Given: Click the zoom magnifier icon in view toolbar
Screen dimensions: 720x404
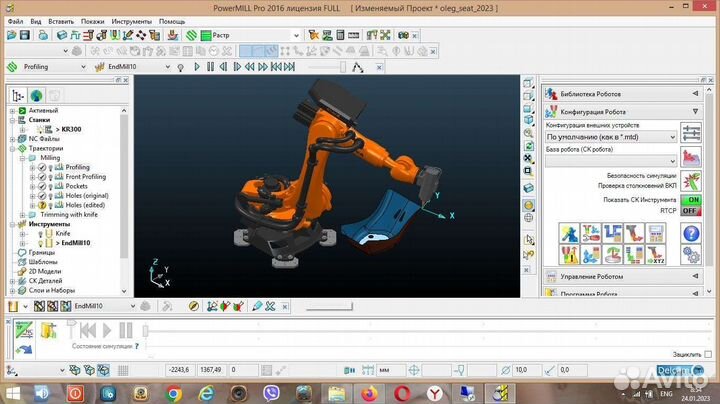Looking at the screenshot, I should coord(529,133).
